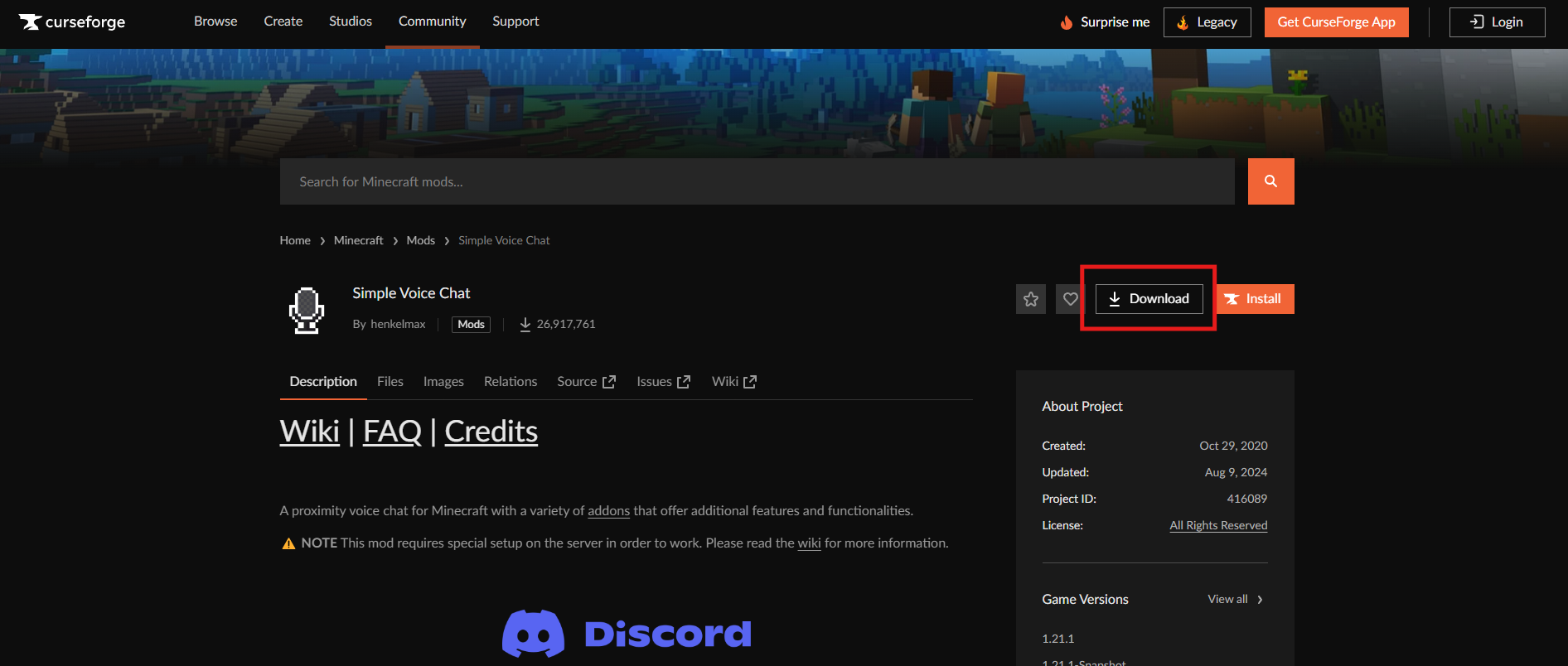Select the Description tab
The width and height of the screenshot is (1568, 666).
pyautogui.click(x=323, y=381)
